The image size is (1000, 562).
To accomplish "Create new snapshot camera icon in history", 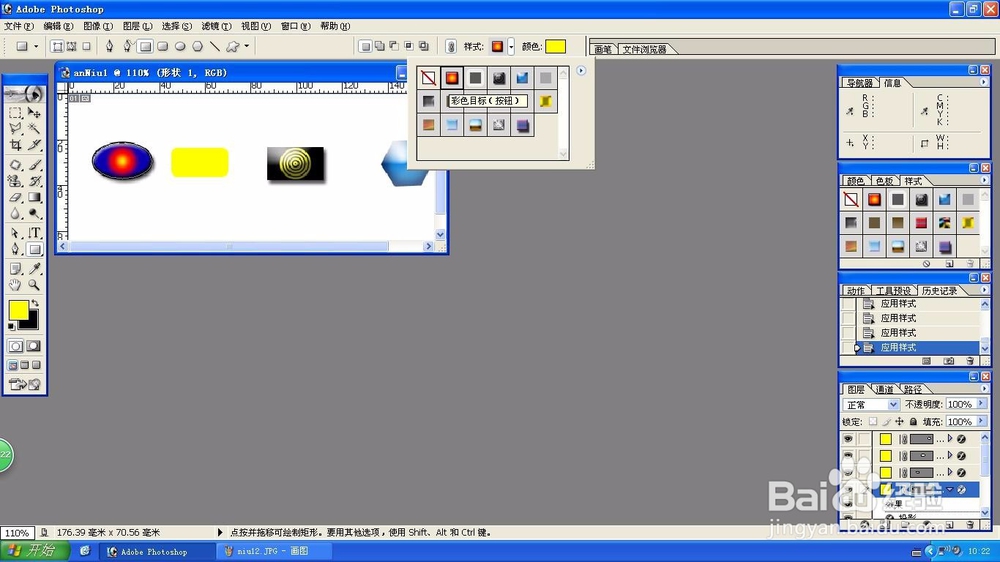I will coord(949,361).
